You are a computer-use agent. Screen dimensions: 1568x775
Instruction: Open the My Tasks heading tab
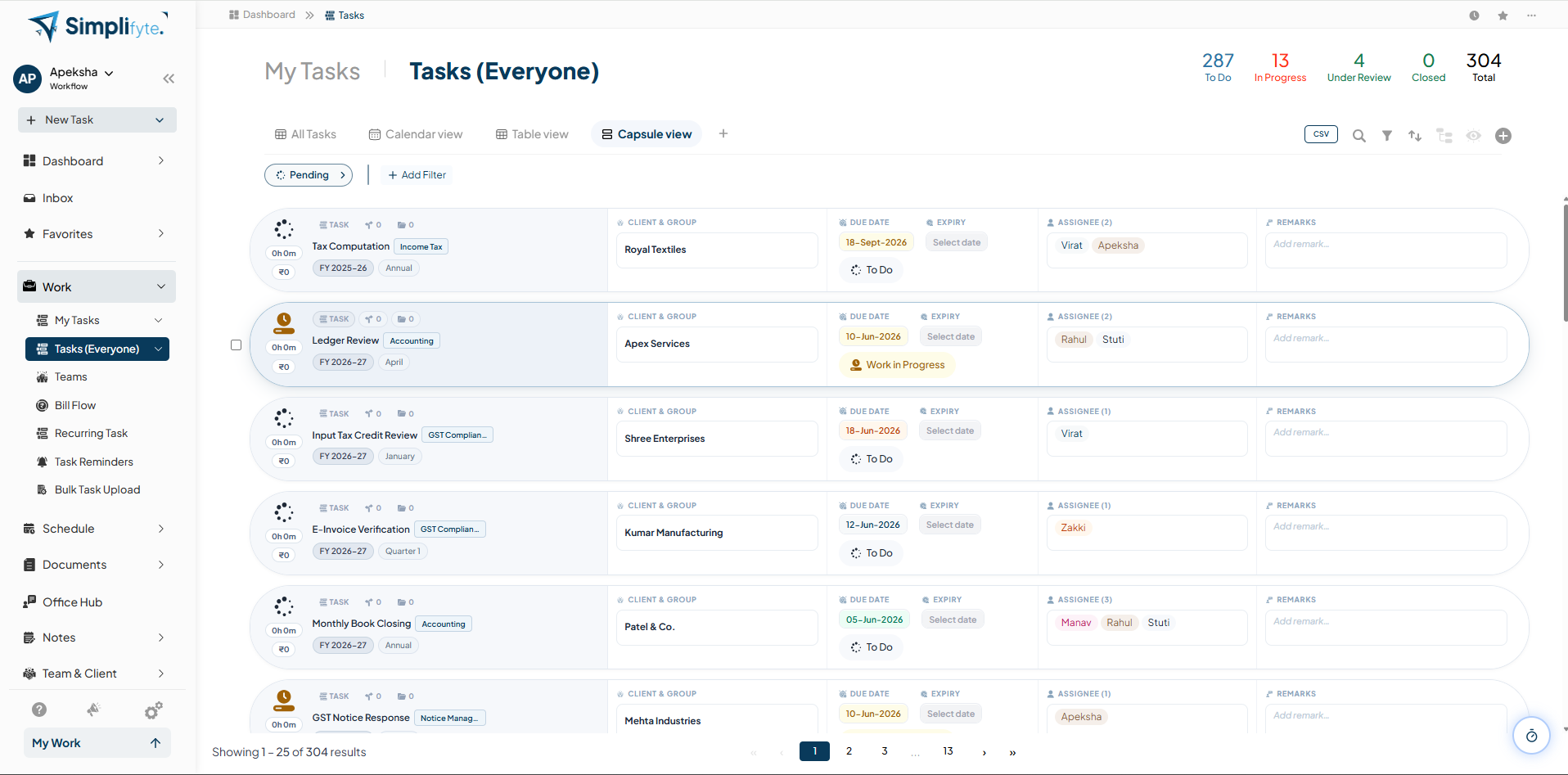(312, 71)
